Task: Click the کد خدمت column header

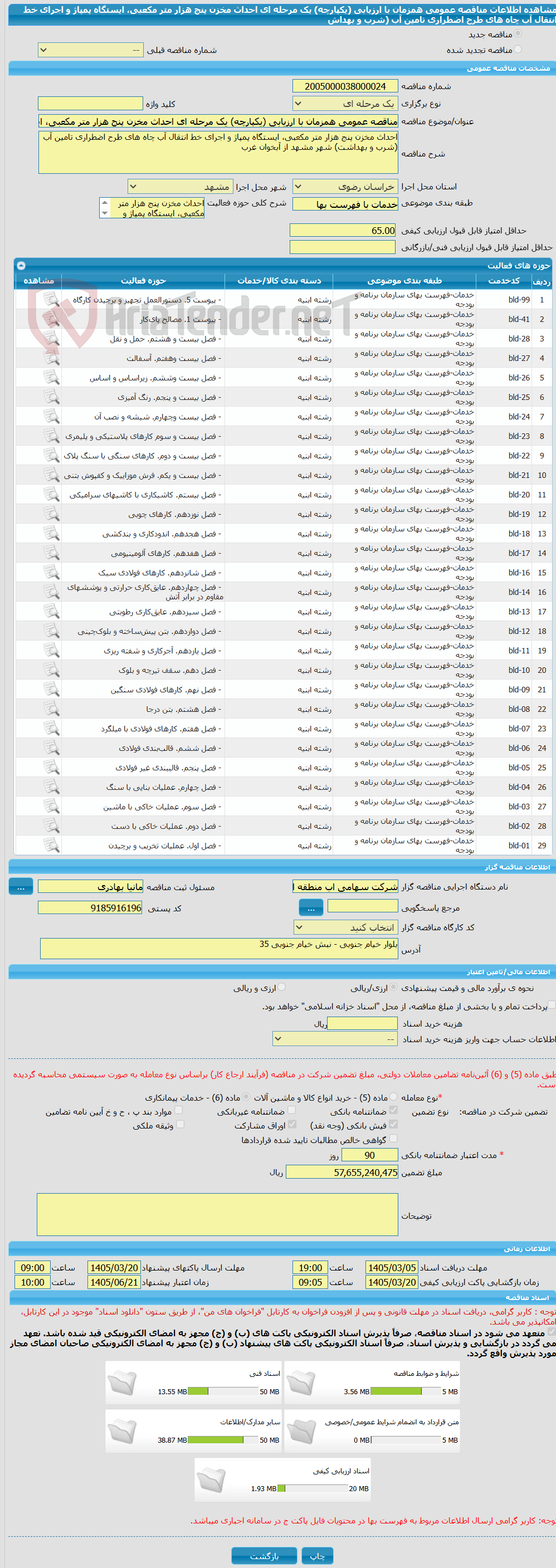Action: point(504,281)
